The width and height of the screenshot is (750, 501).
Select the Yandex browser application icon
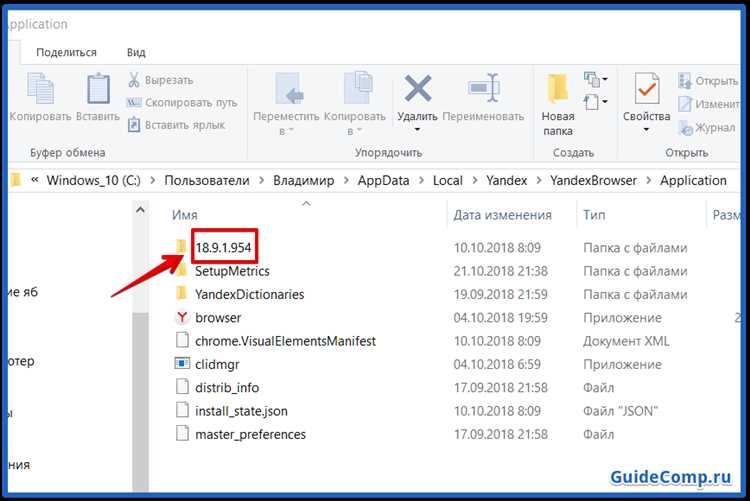click(x=182, y=317)
